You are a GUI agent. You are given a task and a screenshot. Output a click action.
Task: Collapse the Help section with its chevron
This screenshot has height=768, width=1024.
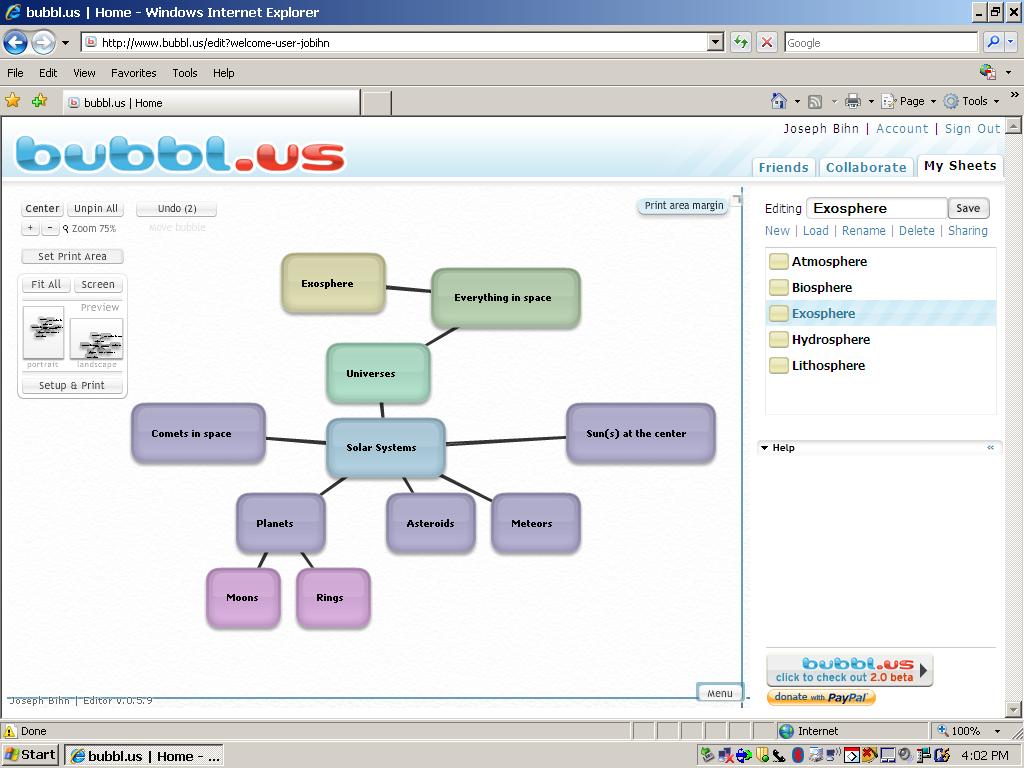tap(991, 447)
